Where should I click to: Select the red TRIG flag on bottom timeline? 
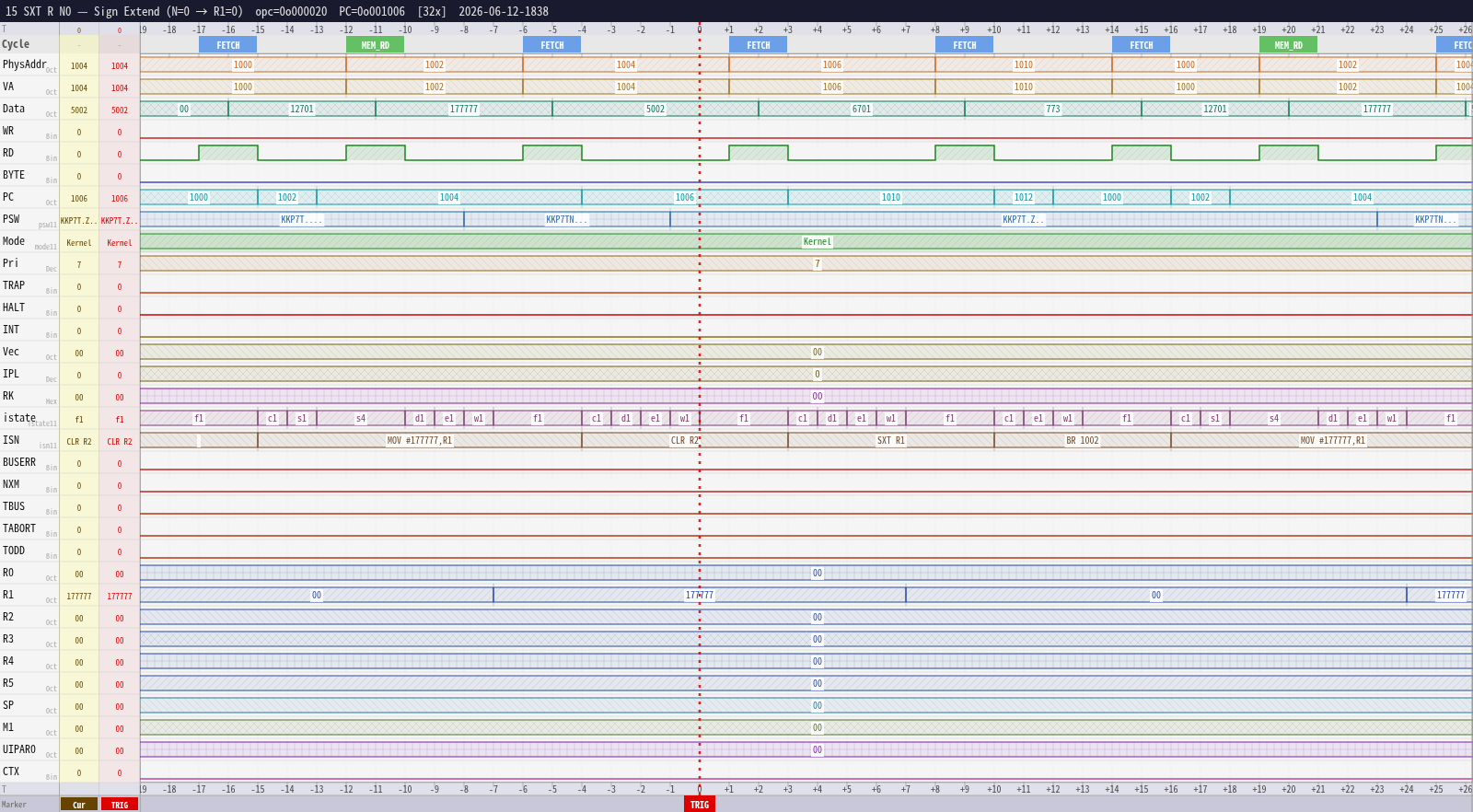click(700, 805)
